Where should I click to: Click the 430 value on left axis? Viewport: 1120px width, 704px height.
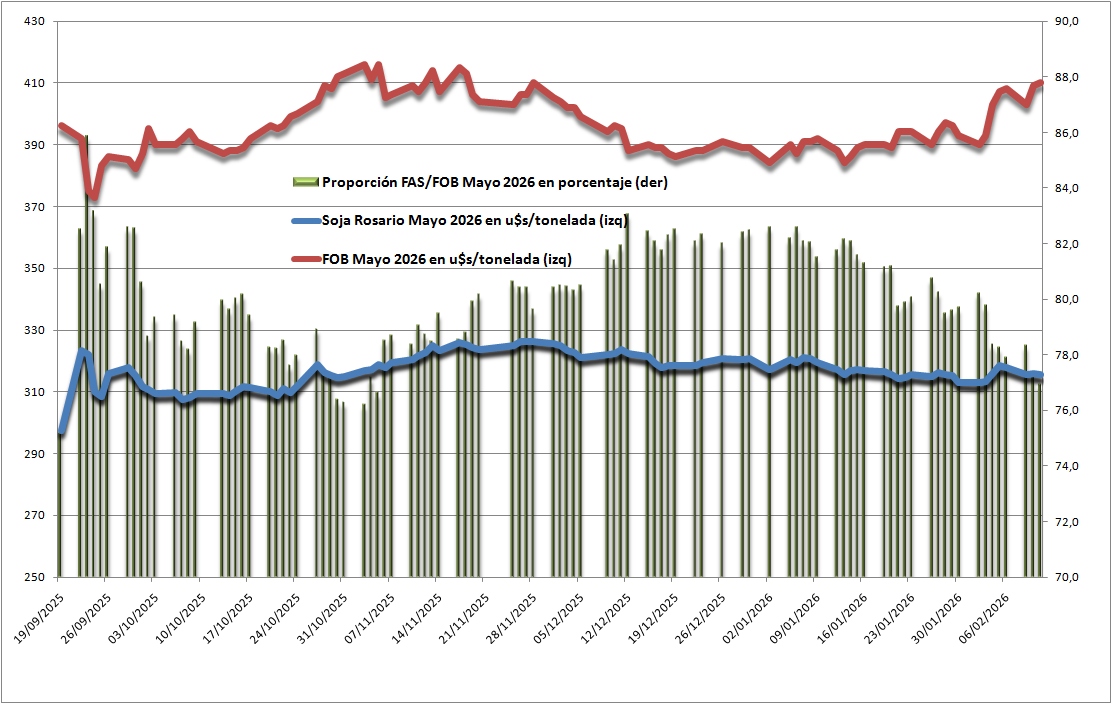(x=35, y=21)
